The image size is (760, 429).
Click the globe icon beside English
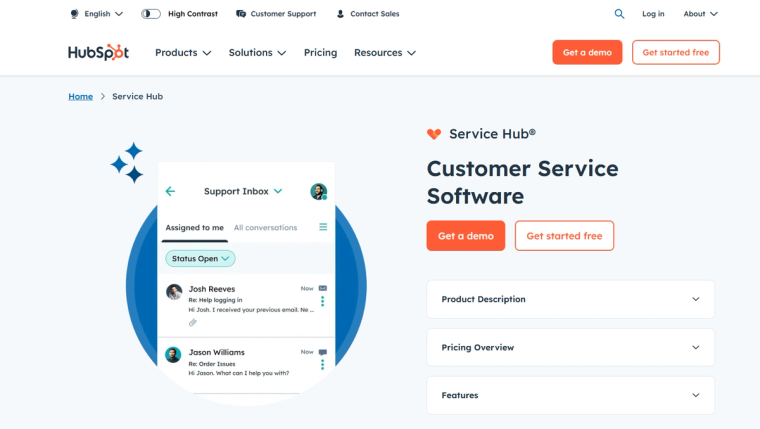coord(74,14)
